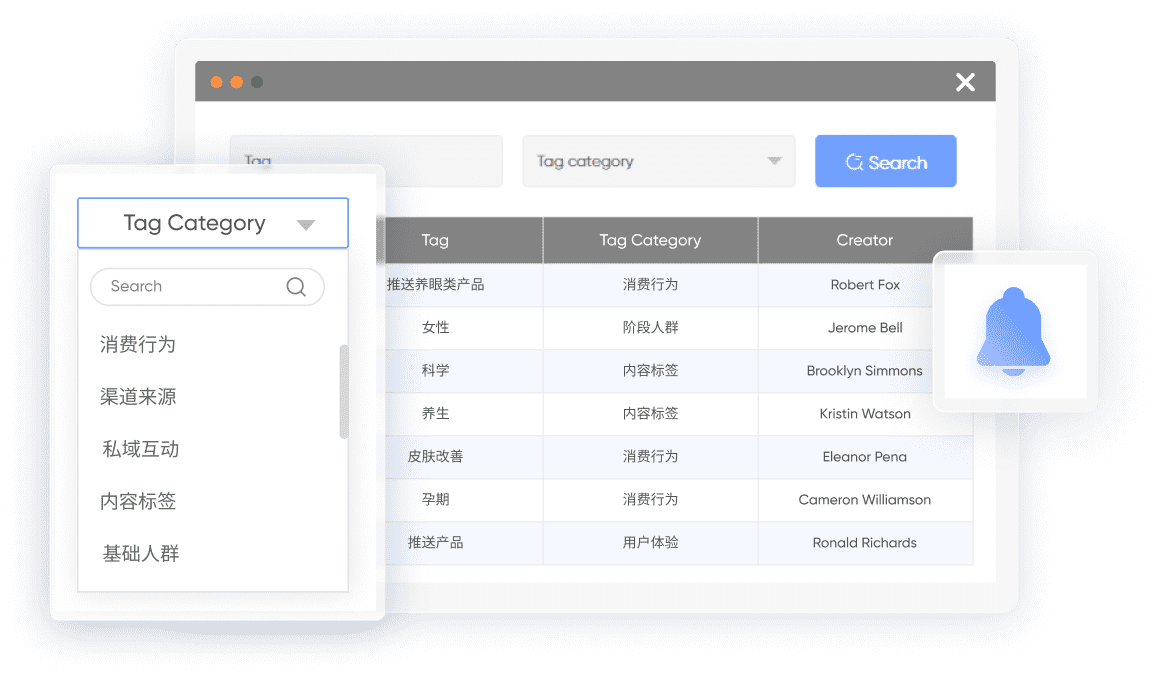Select 渠道来源 from the dropdown list

click(138, 397)
